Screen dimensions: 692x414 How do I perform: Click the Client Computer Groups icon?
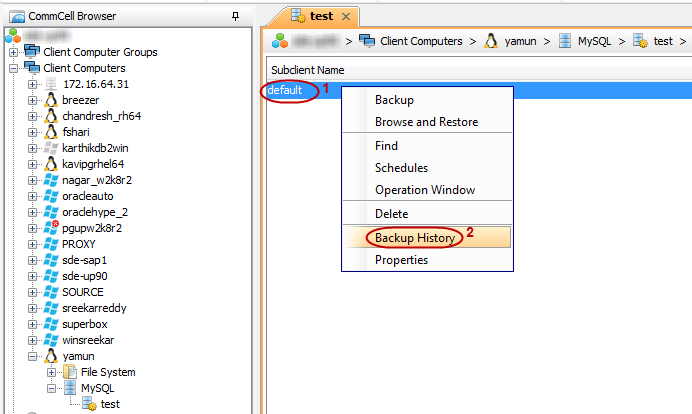click(x=31, y=52)
